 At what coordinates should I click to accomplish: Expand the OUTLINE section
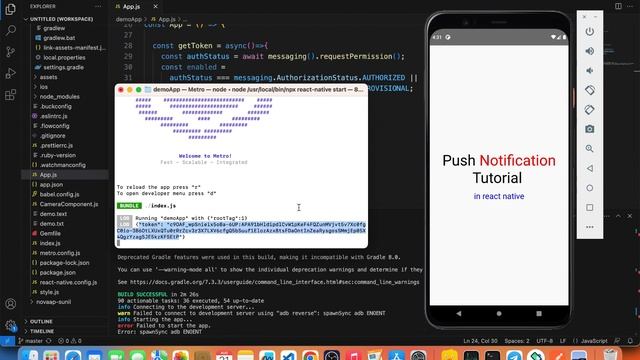tap(41, 321)
